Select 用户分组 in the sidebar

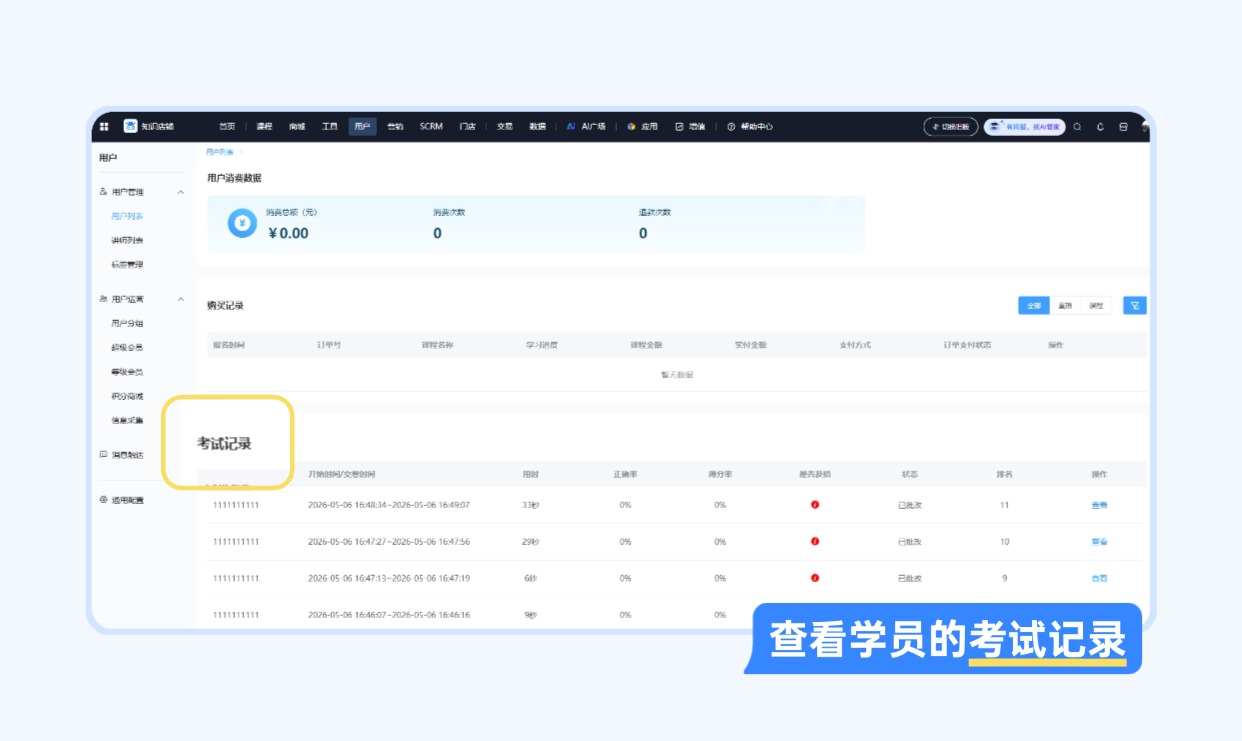pyautogui.click(x=127, y=323)
